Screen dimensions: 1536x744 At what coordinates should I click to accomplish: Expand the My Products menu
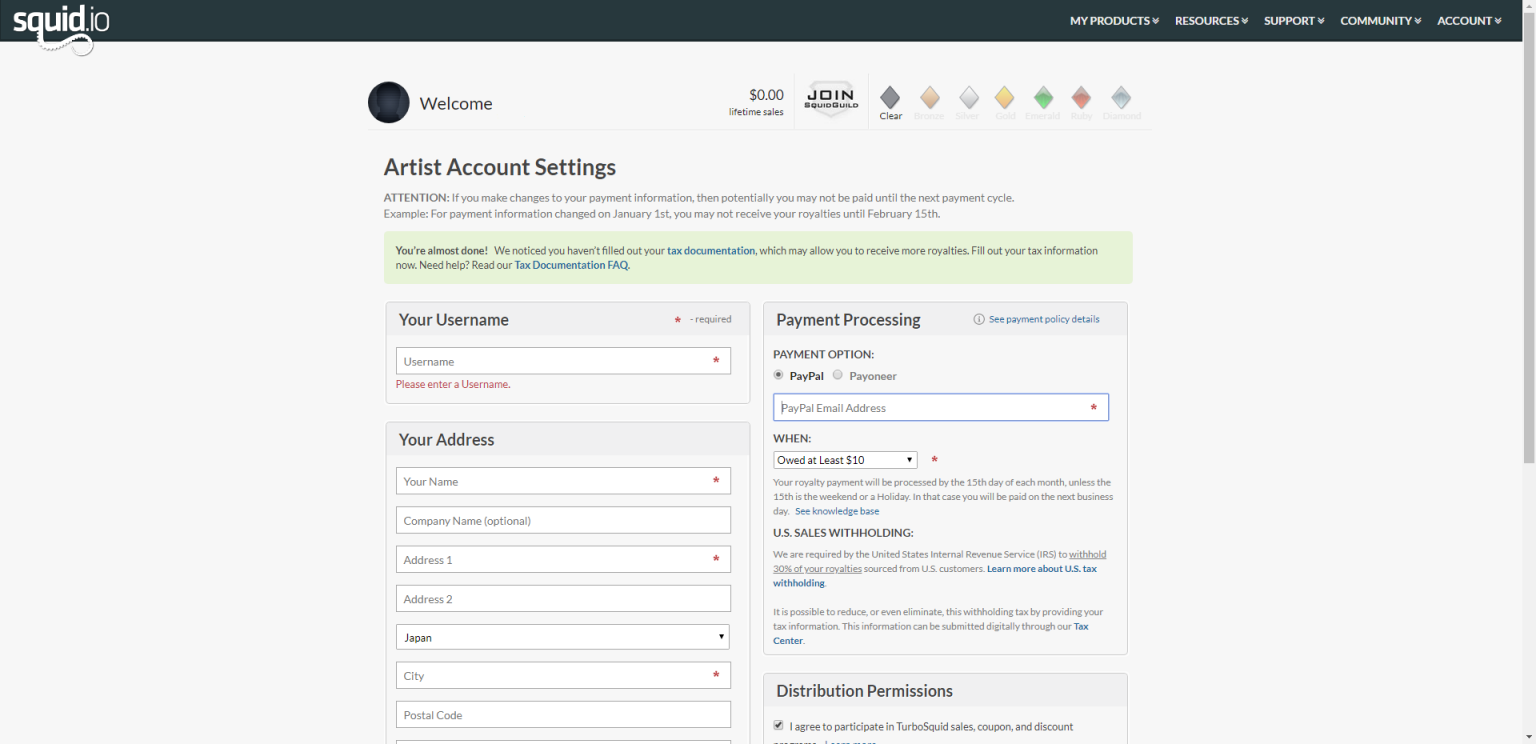pos(1114,21)
